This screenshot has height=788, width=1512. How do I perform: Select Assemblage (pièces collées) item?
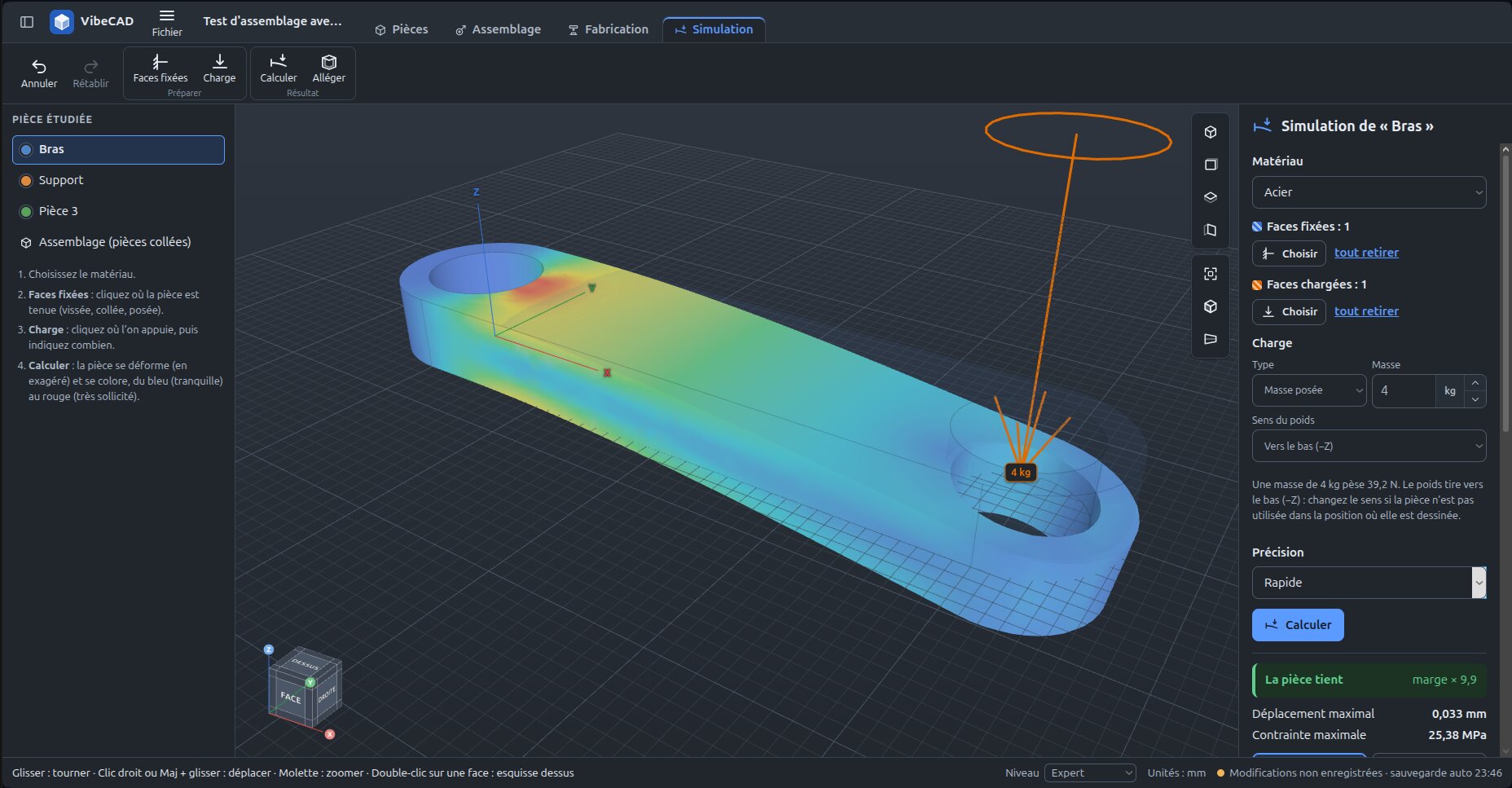118,243
